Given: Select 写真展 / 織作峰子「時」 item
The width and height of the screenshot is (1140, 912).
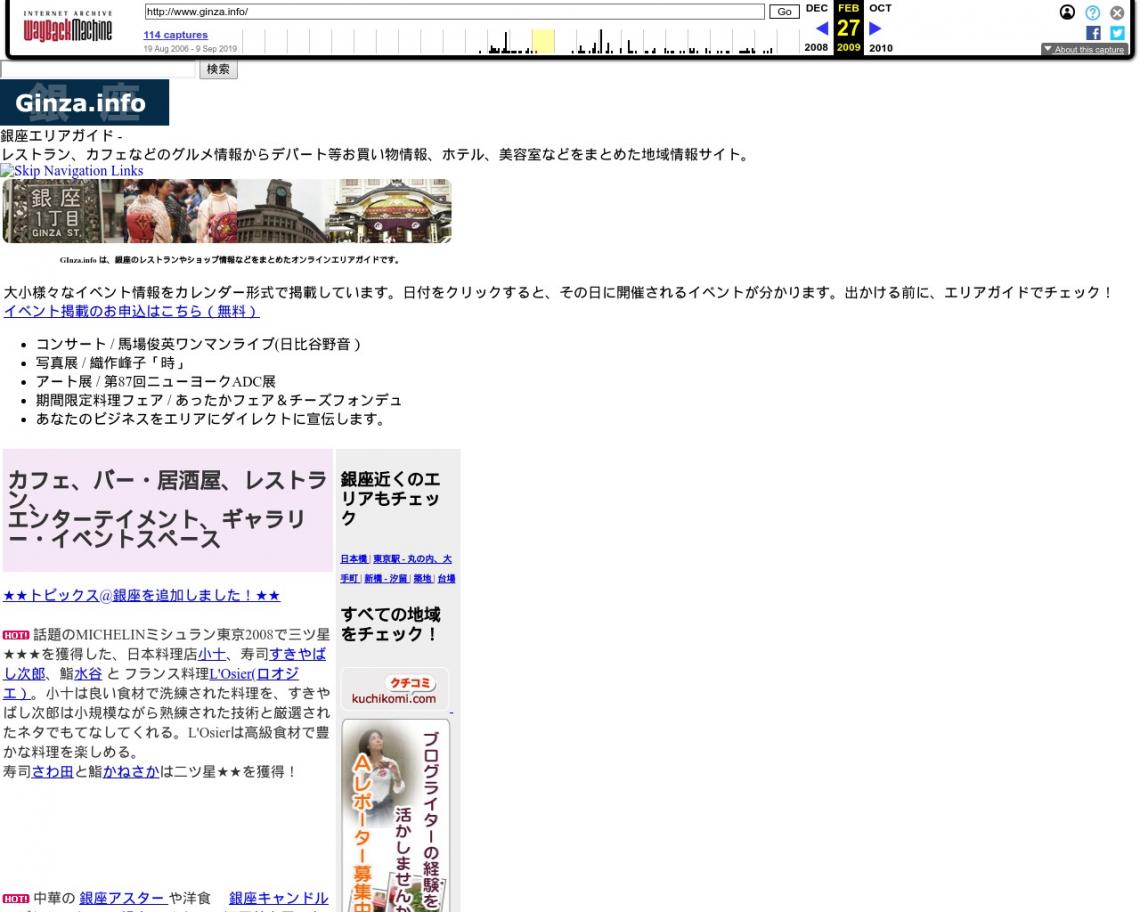Looking at the screenshot, I should (111, 363).
